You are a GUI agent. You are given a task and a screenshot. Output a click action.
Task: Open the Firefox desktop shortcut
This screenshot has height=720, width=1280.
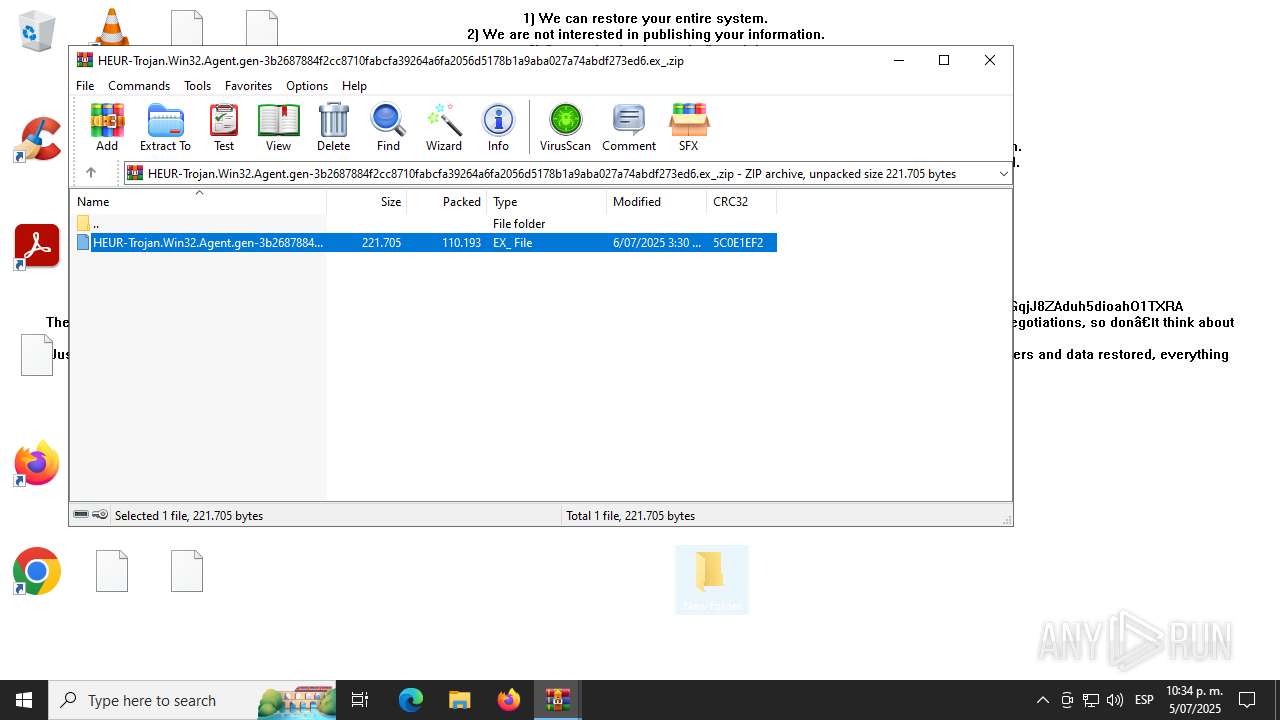tap(37, 464)
